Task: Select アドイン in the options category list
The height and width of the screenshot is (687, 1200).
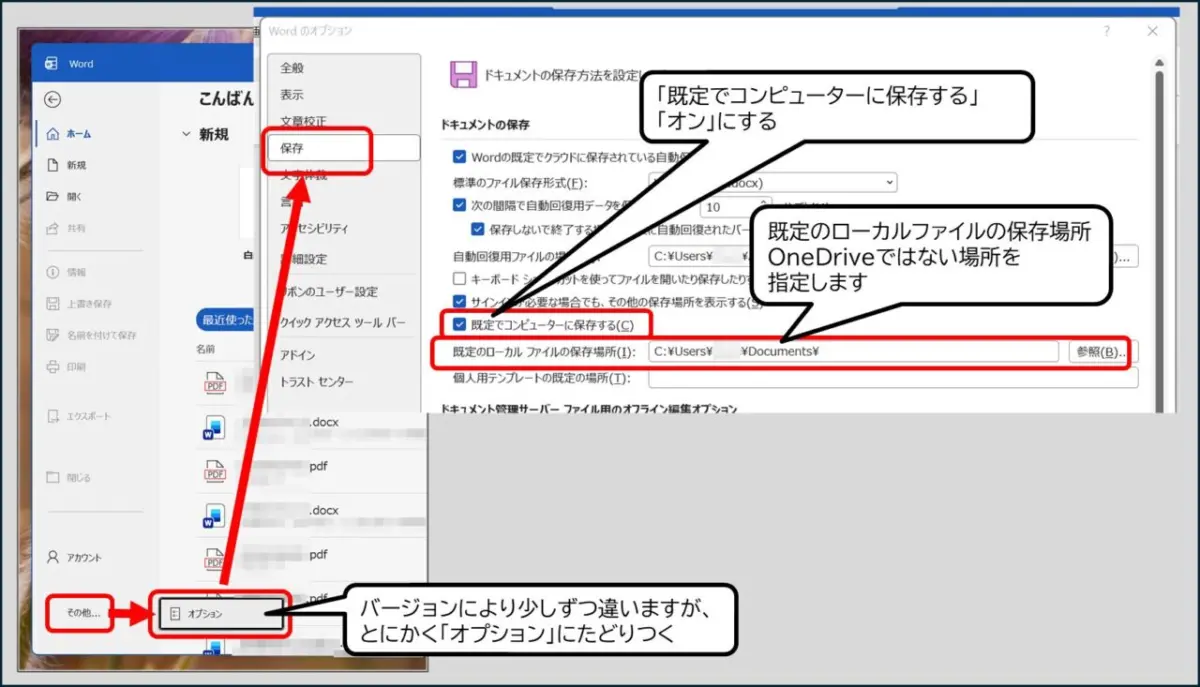Action: (x=297, y=355)
